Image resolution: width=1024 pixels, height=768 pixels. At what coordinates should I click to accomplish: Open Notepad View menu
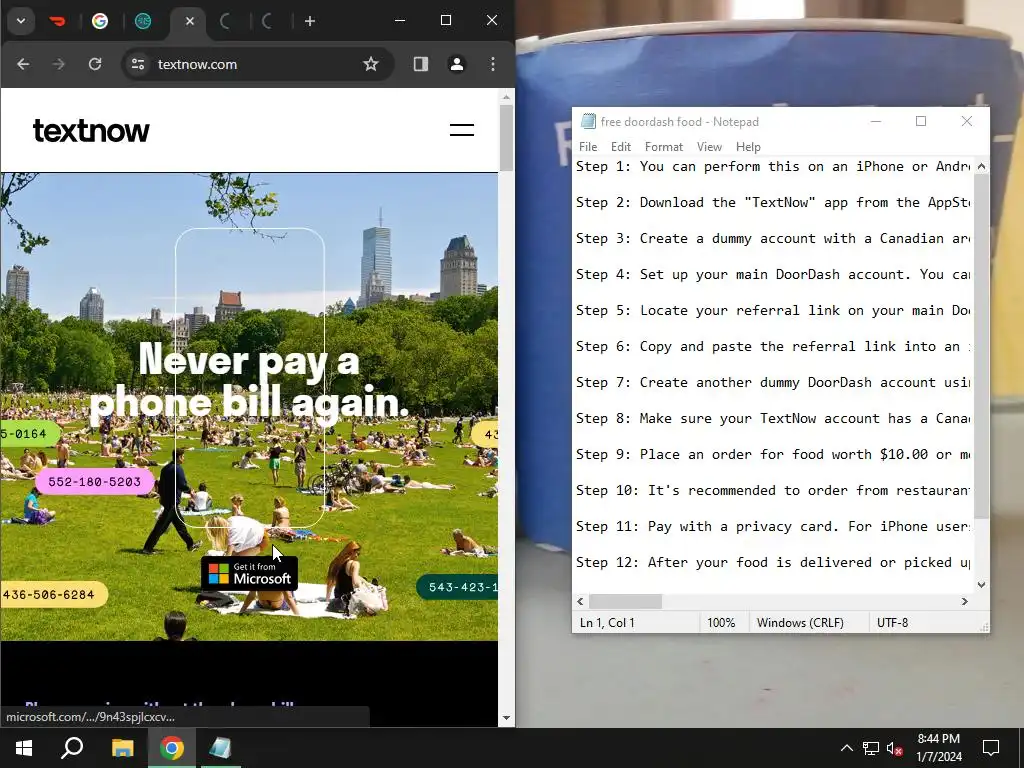(x=709, y=147)
